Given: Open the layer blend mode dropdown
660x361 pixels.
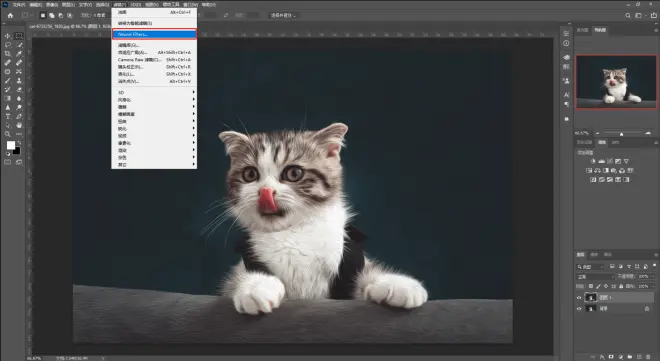Looking at the screenshot, I should pos(595,276).
